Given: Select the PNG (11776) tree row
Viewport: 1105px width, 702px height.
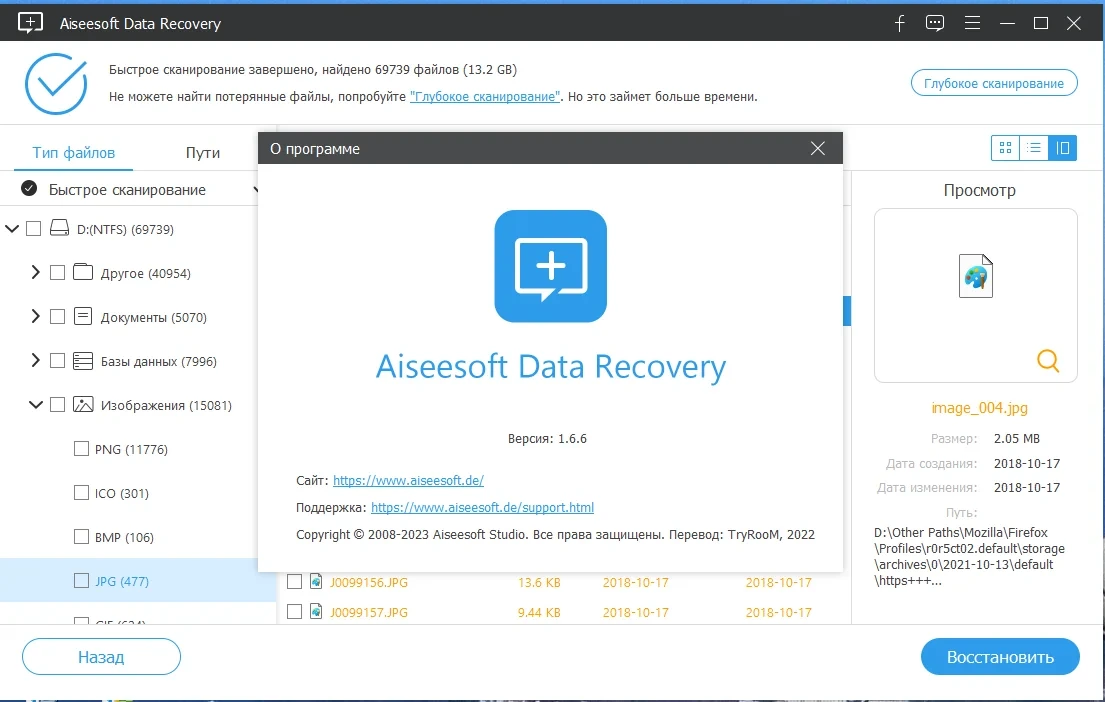Looking at the screenshot, I should 138,449.
